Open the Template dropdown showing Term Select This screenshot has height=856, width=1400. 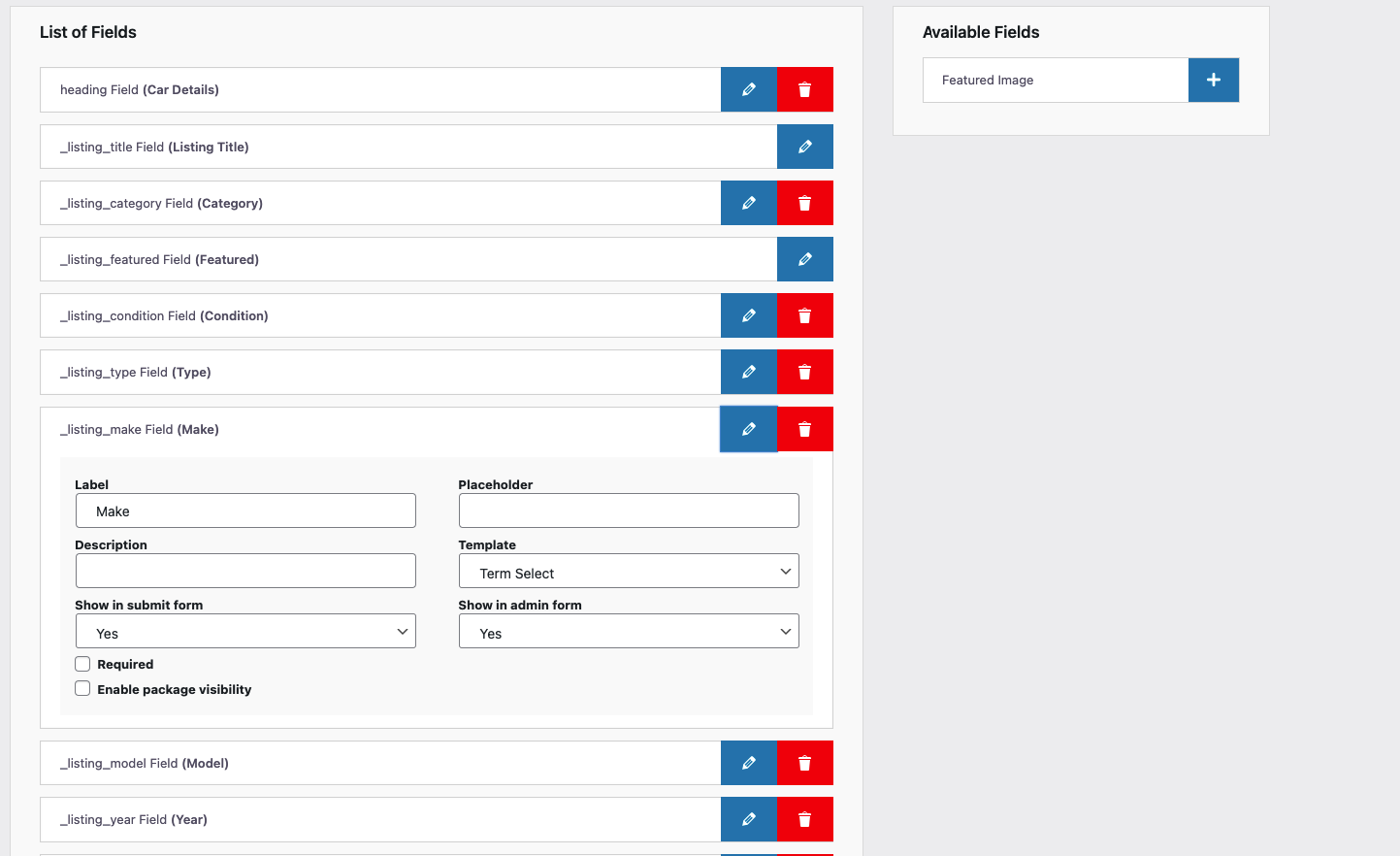628,572
